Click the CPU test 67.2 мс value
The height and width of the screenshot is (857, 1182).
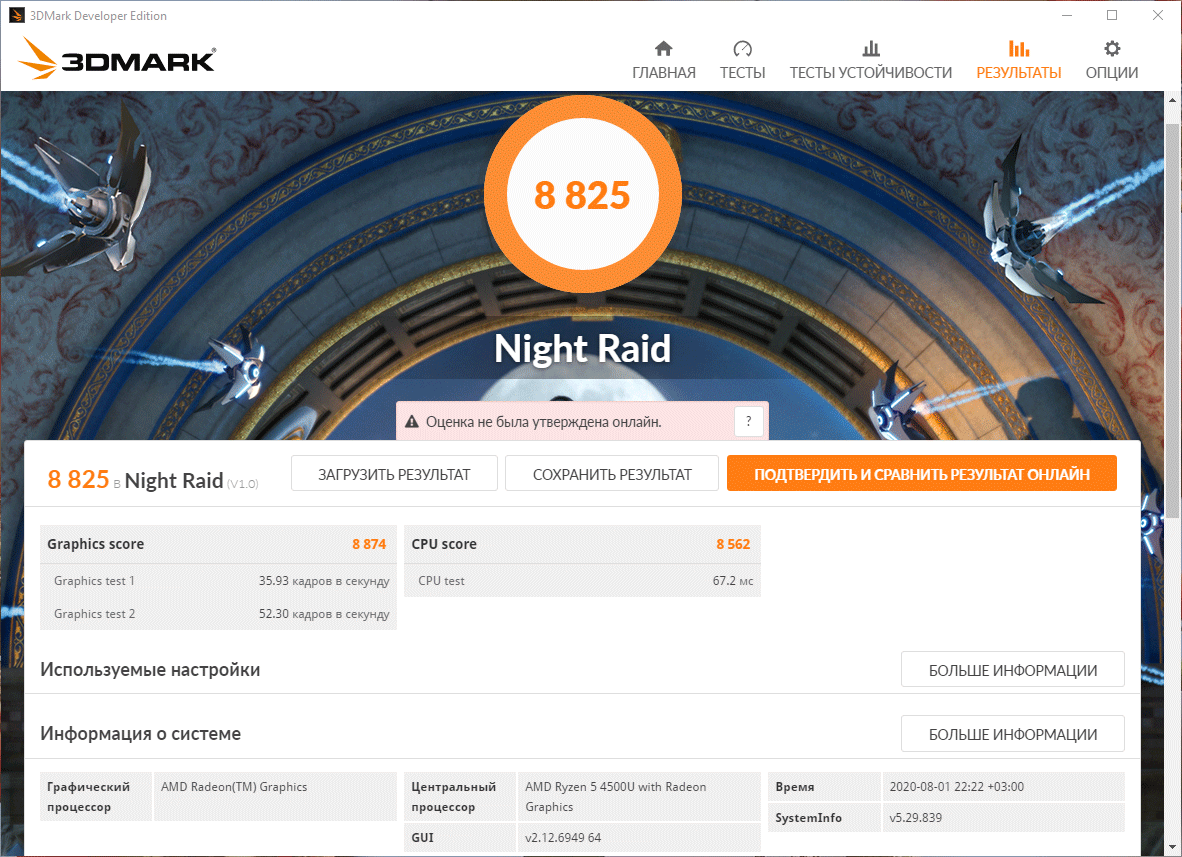733,581
